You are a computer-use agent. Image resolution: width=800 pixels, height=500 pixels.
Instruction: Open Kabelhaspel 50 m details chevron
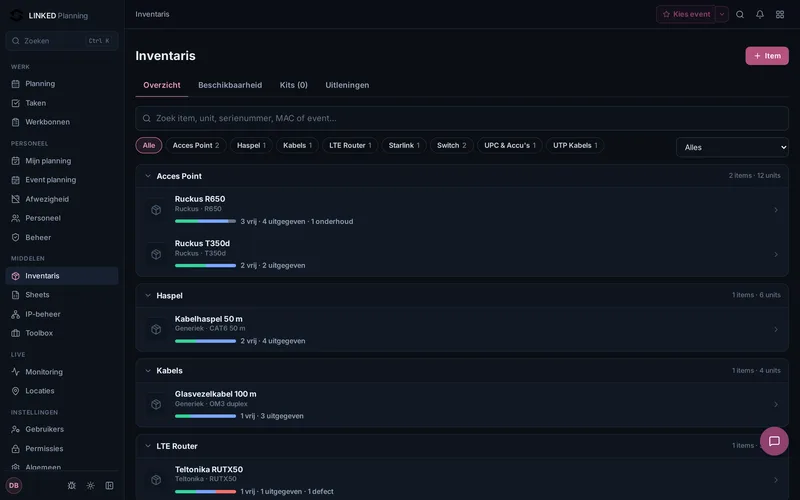(776, 329)
